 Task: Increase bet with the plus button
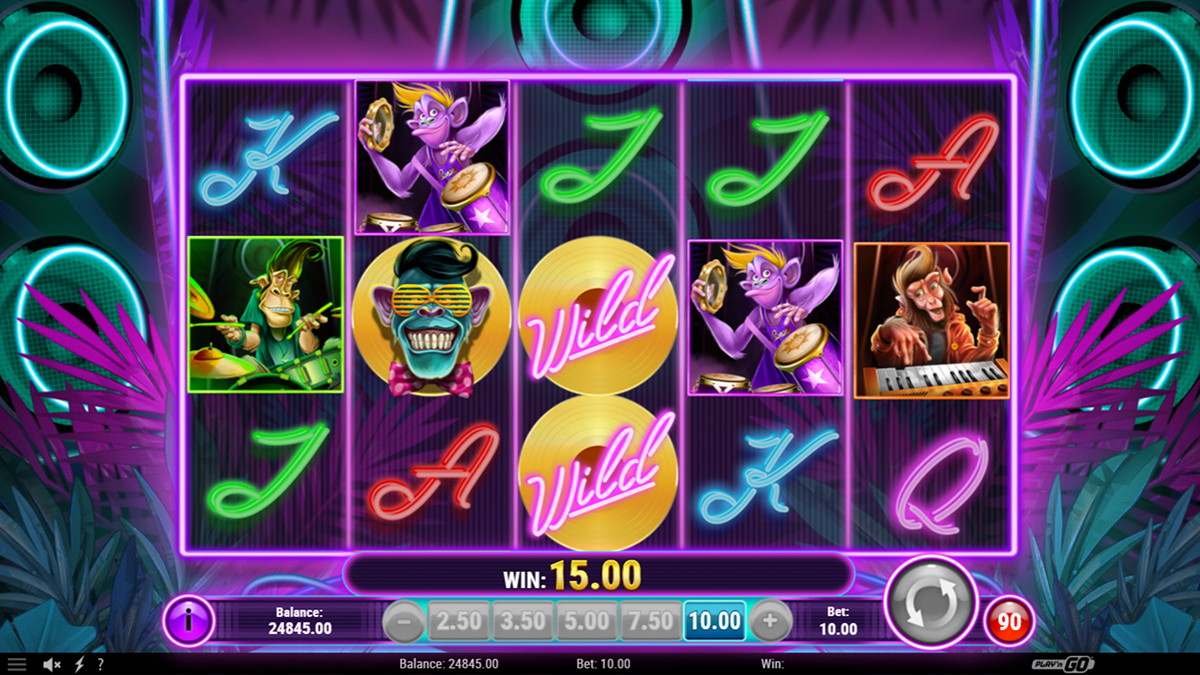click(x=770, y=621)
